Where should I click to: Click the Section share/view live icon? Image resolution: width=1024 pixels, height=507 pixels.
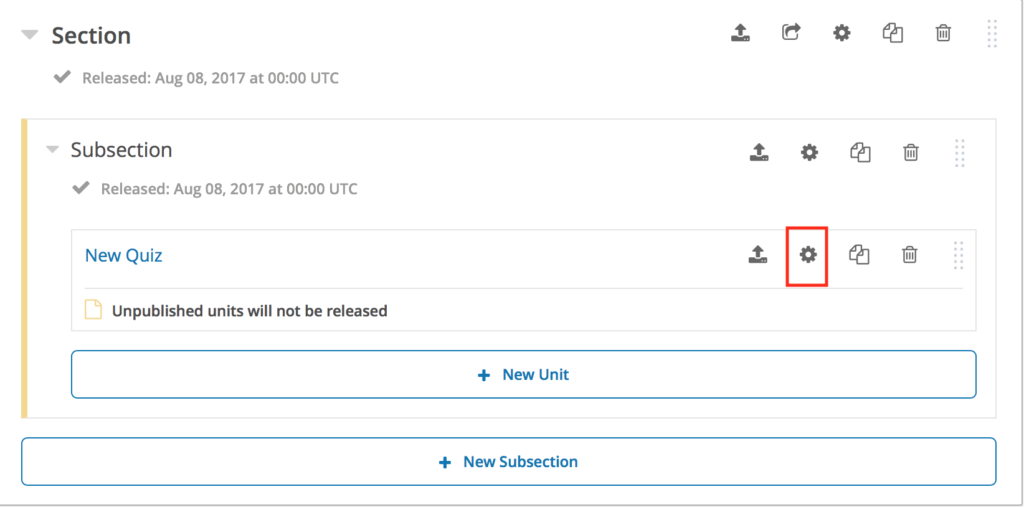[792, 32]
